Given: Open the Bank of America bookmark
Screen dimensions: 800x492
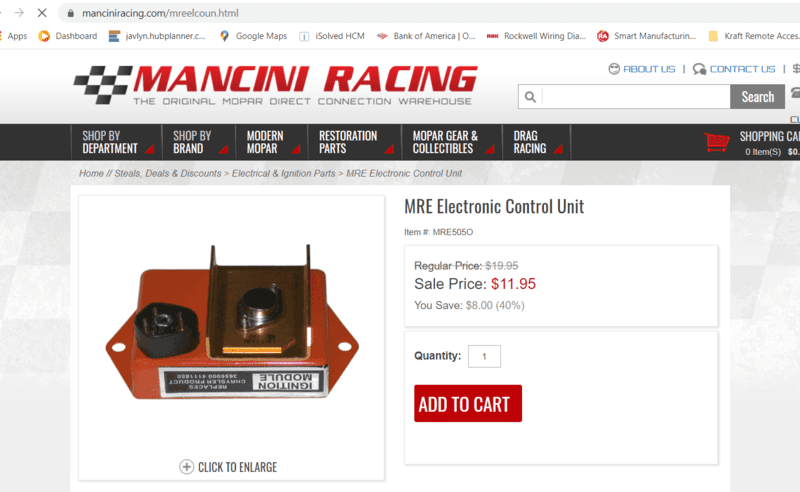Looking at the screenshot, I should [426, 36].
